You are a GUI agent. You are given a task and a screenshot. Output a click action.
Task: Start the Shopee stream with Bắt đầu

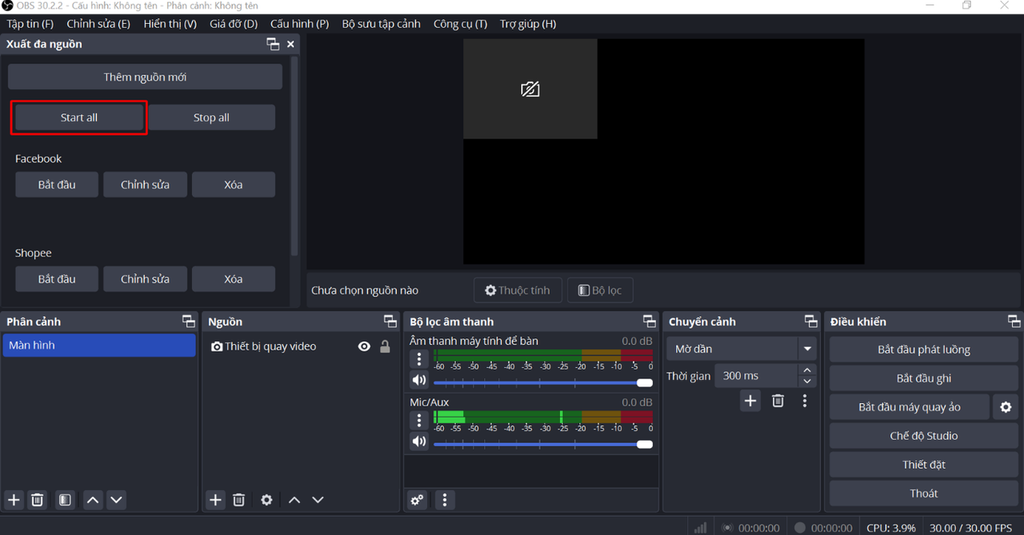(57, 279)
